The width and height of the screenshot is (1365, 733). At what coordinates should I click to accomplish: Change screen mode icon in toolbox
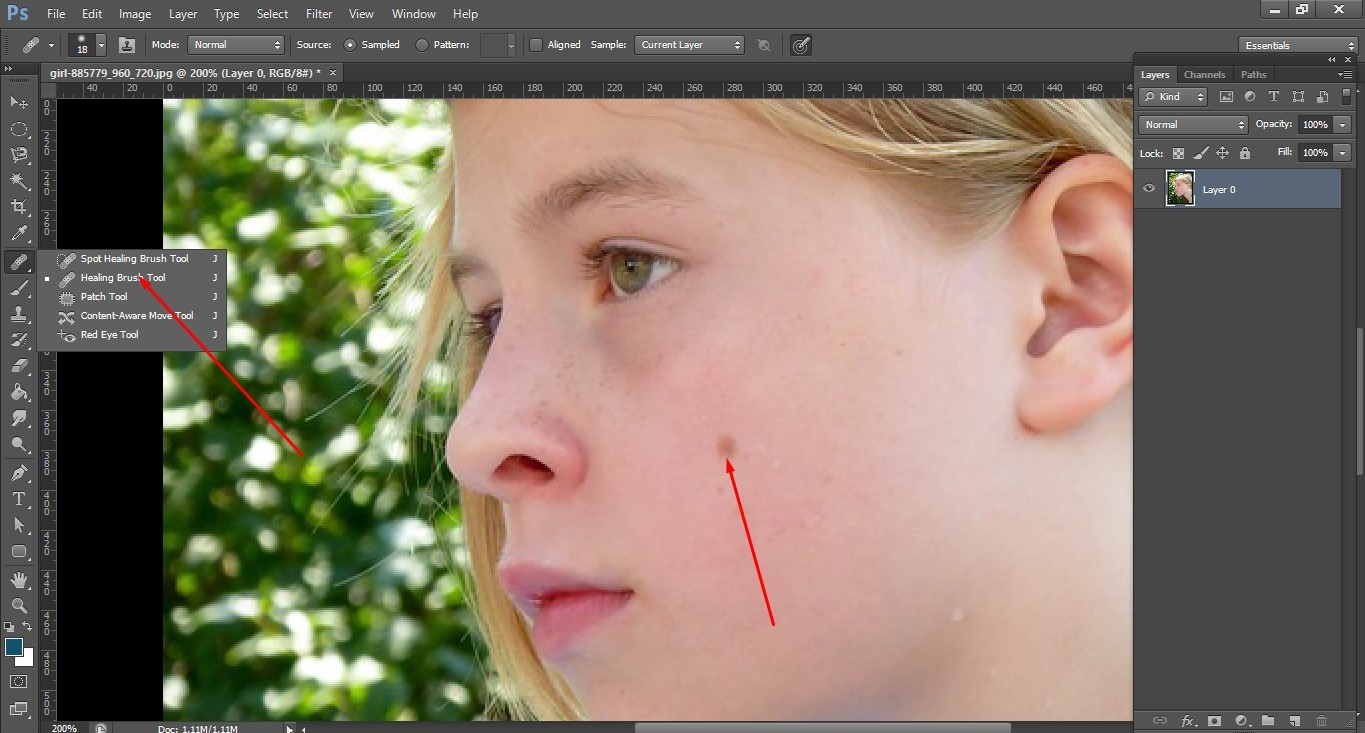pos(19,709)
